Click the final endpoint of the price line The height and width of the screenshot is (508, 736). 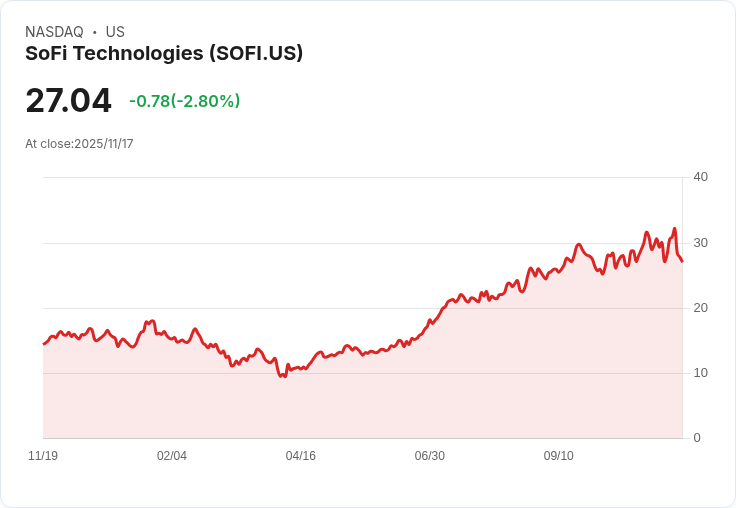coord(682,261)
